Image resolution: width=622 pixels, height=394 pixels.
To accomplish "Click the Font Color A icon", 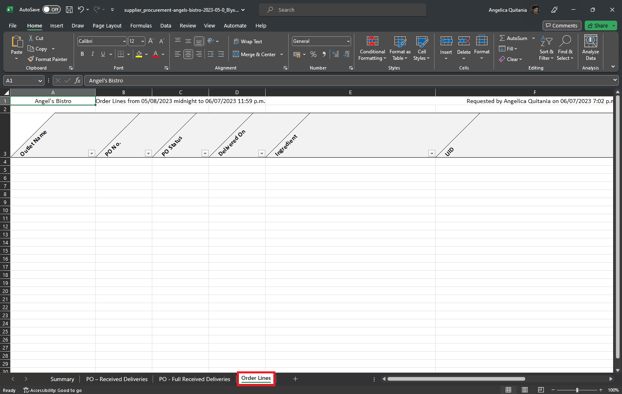I will tap(156, 54).
